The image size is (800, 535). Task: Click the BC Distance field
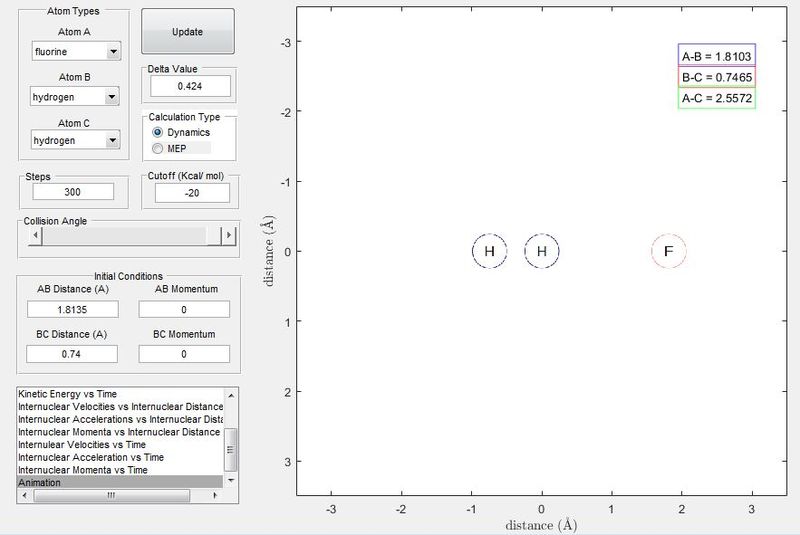point(72,354)
